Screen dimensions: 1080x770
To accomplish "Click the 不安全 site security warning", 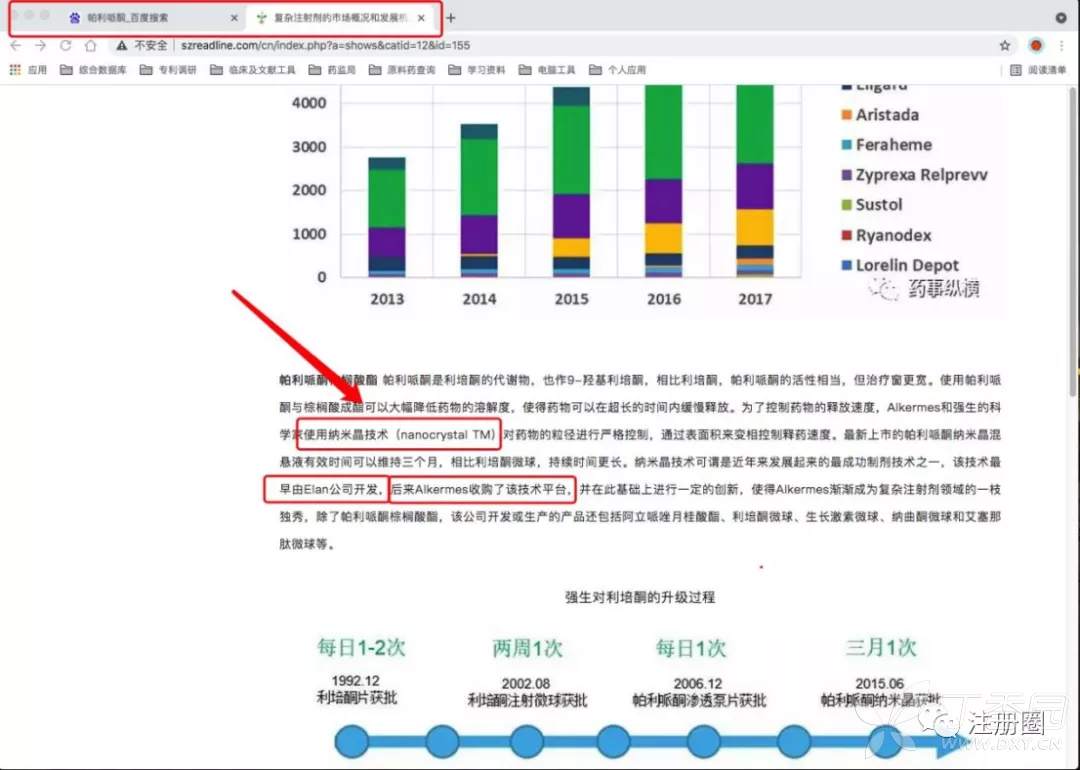I will pyautogui.click(x=143, y=45).
